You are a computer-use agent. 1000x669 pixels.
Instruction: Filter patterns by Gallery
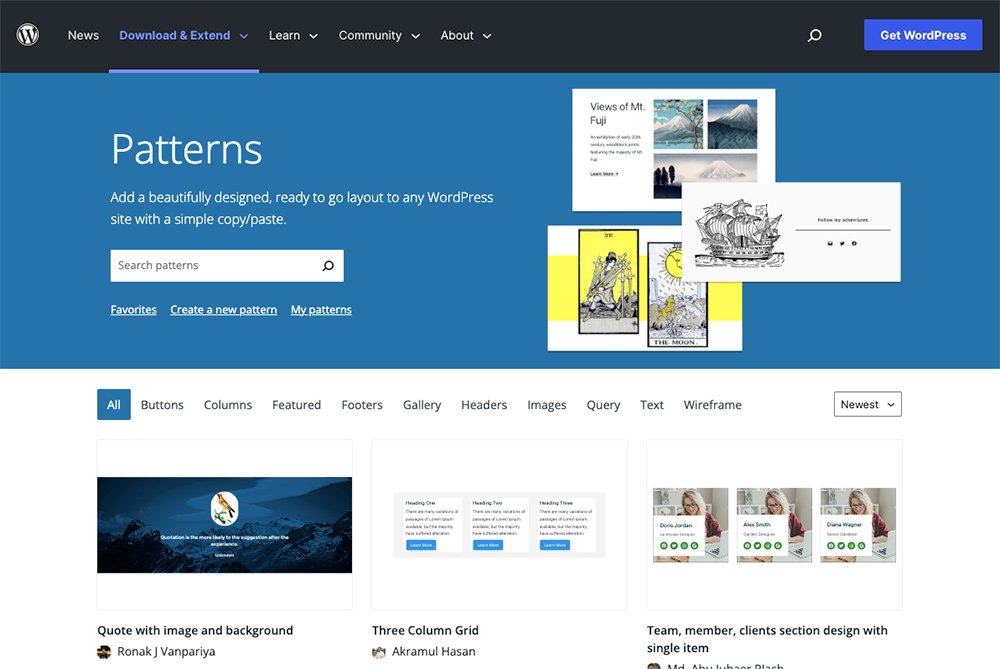point(422,405)
